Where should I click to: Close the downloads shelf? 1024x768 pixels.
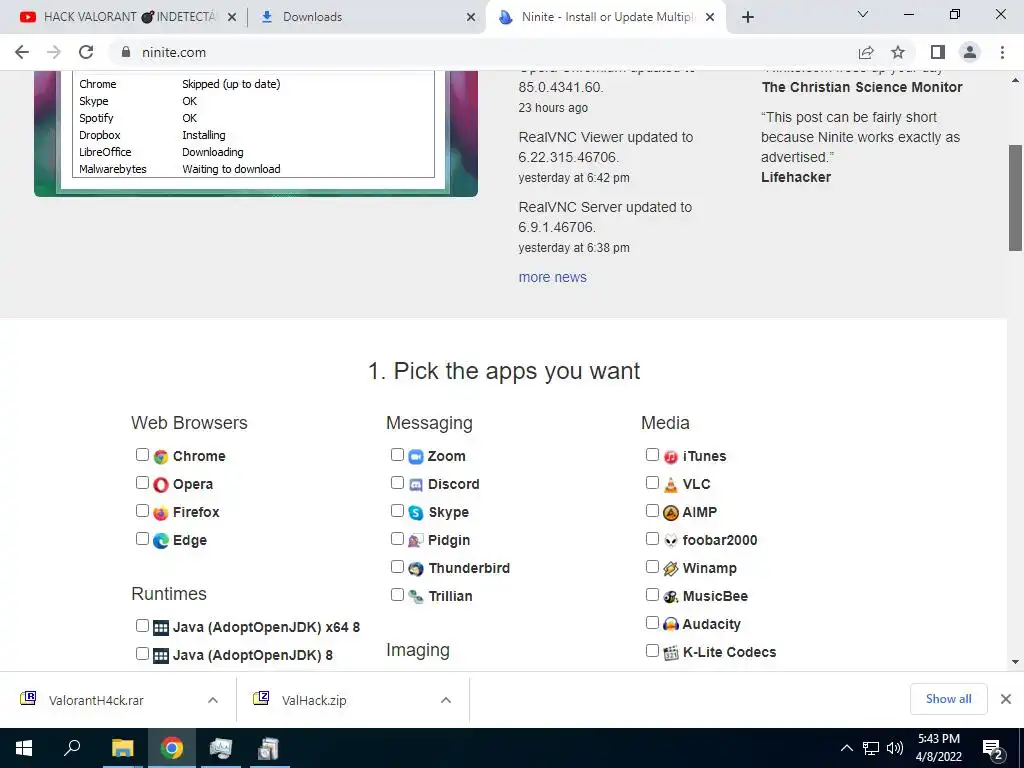pyautogui.click(x=1006, y=699)
